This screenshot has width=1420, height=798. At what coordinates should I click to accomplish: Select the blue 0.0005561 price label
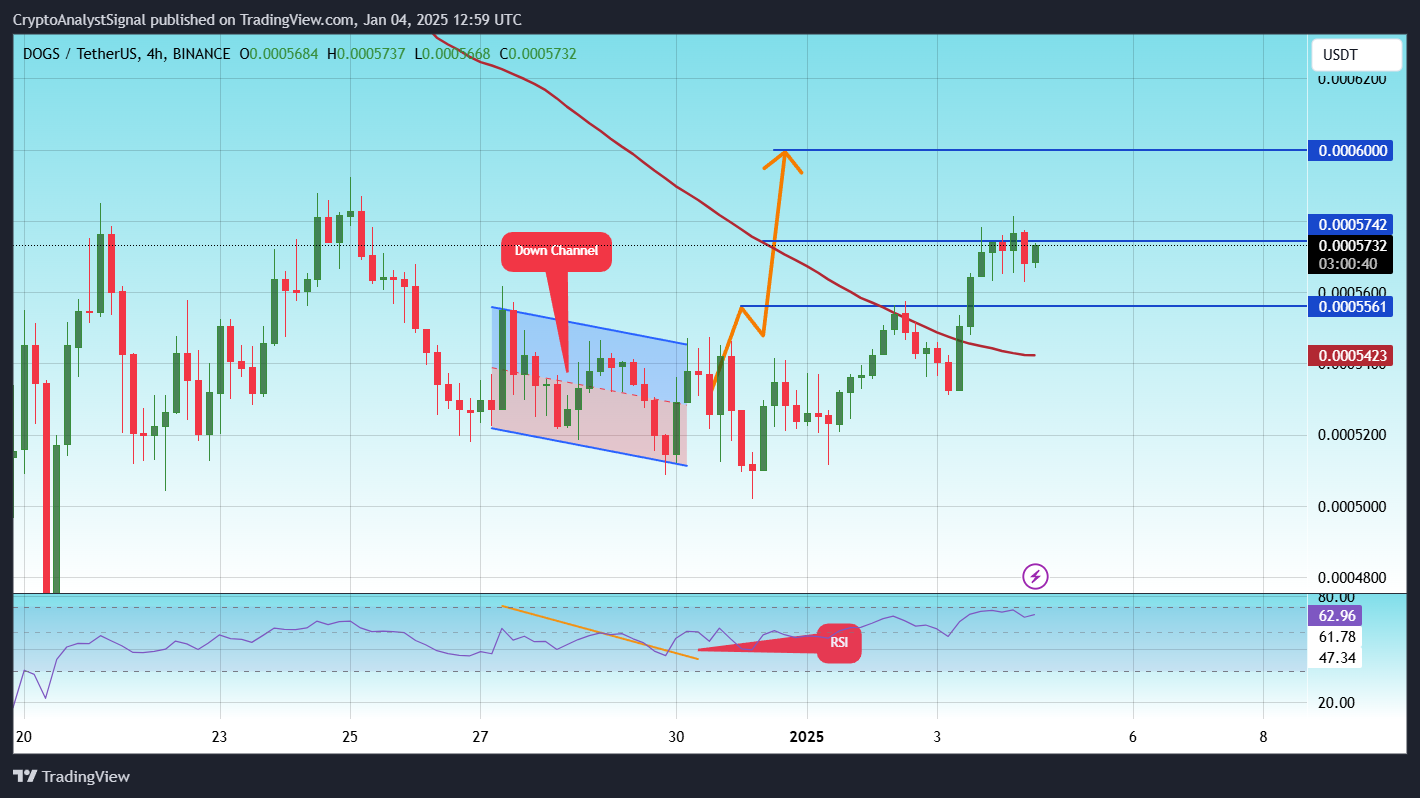[x=1352, y=306]
